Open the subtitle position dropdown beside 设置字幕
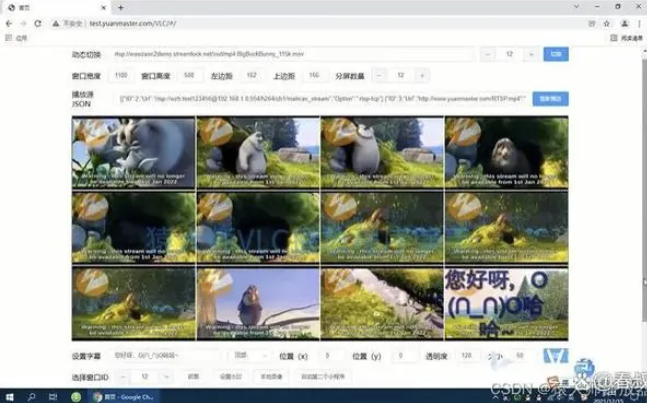The width and height of the screenshot is (647, 403). [250, 356]
